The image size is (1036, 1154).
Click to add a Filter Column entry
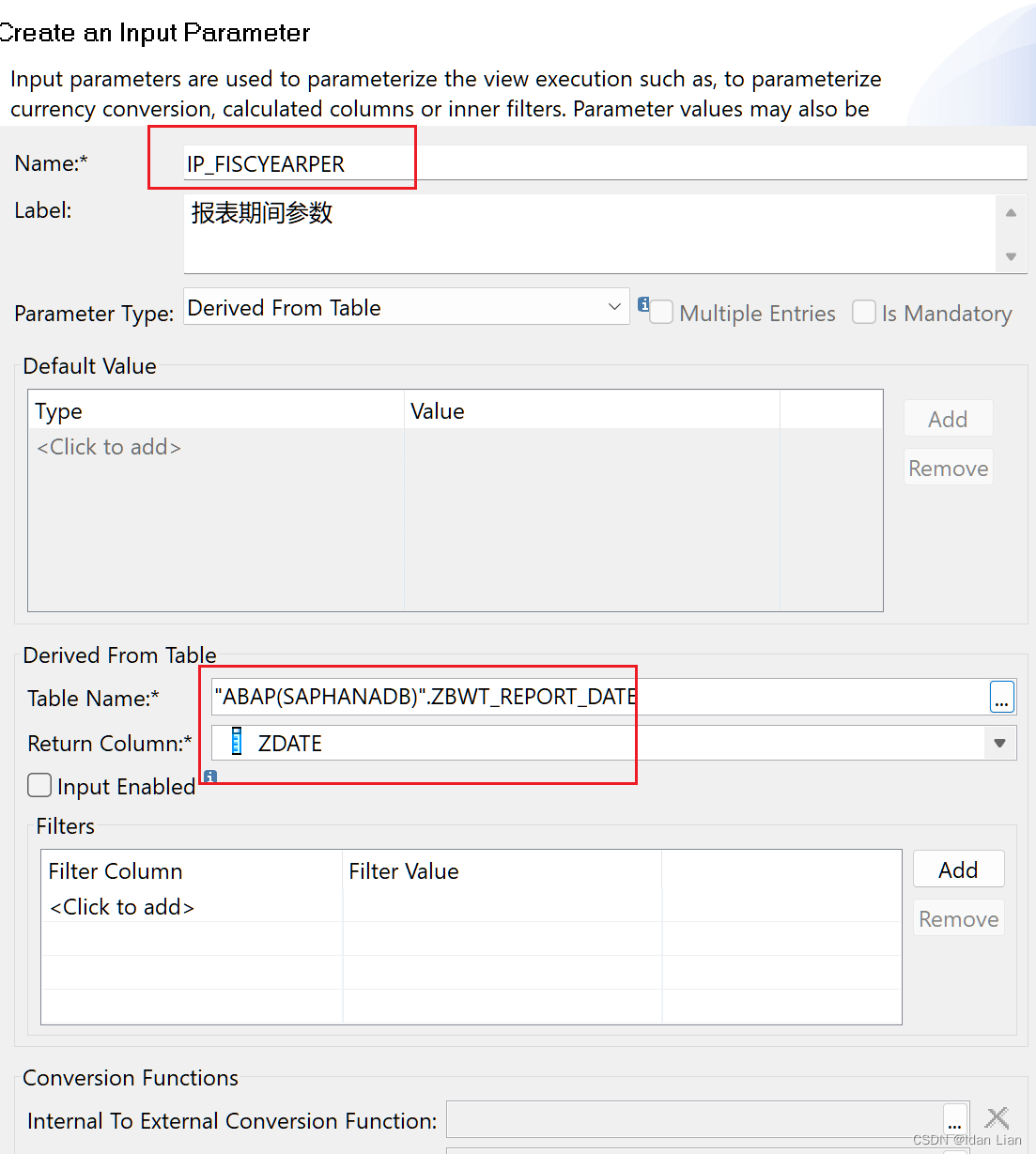121,906
